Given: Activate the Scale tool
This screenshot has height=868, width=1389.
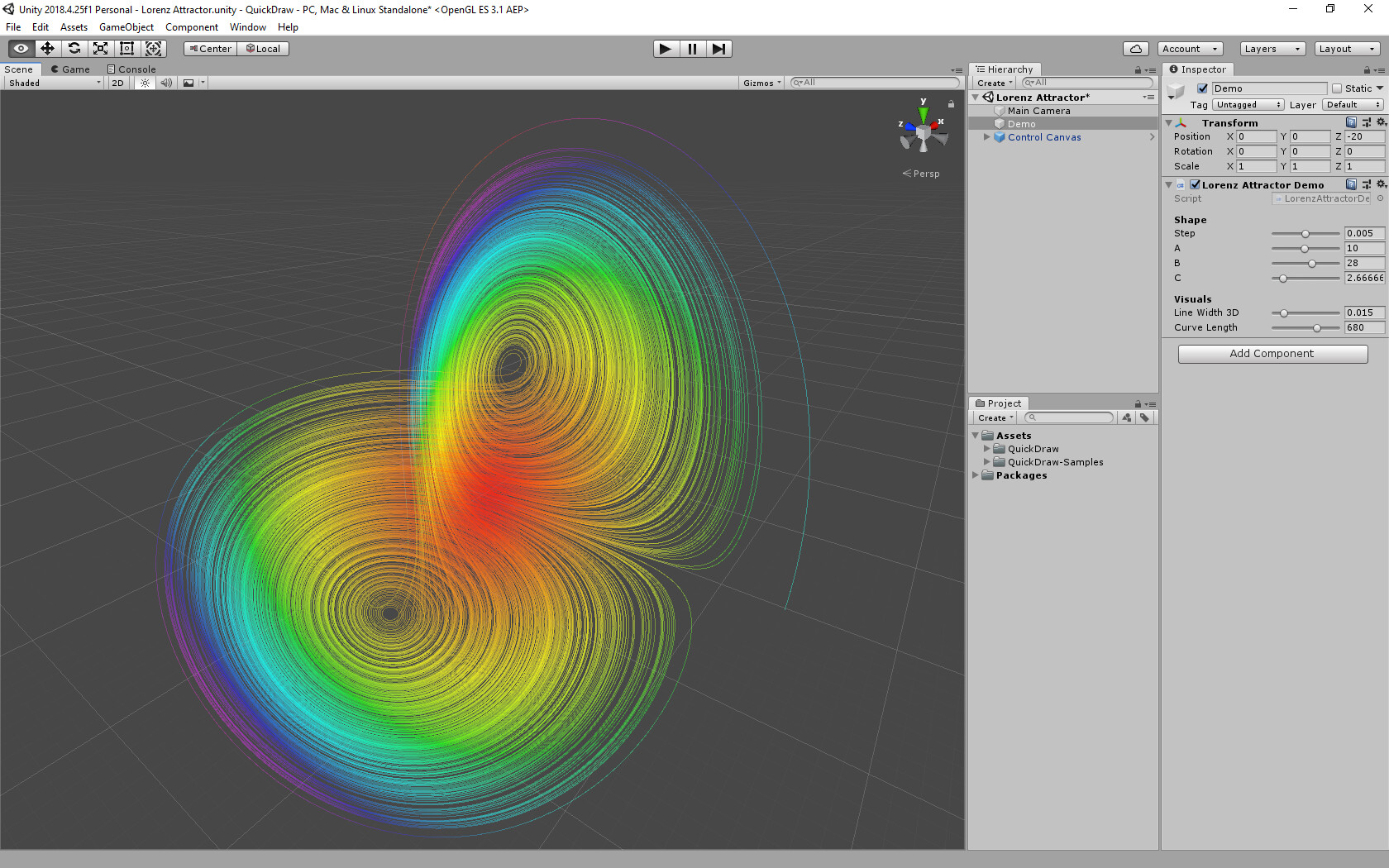Looking at the screenshot, I should click(100, 48).
